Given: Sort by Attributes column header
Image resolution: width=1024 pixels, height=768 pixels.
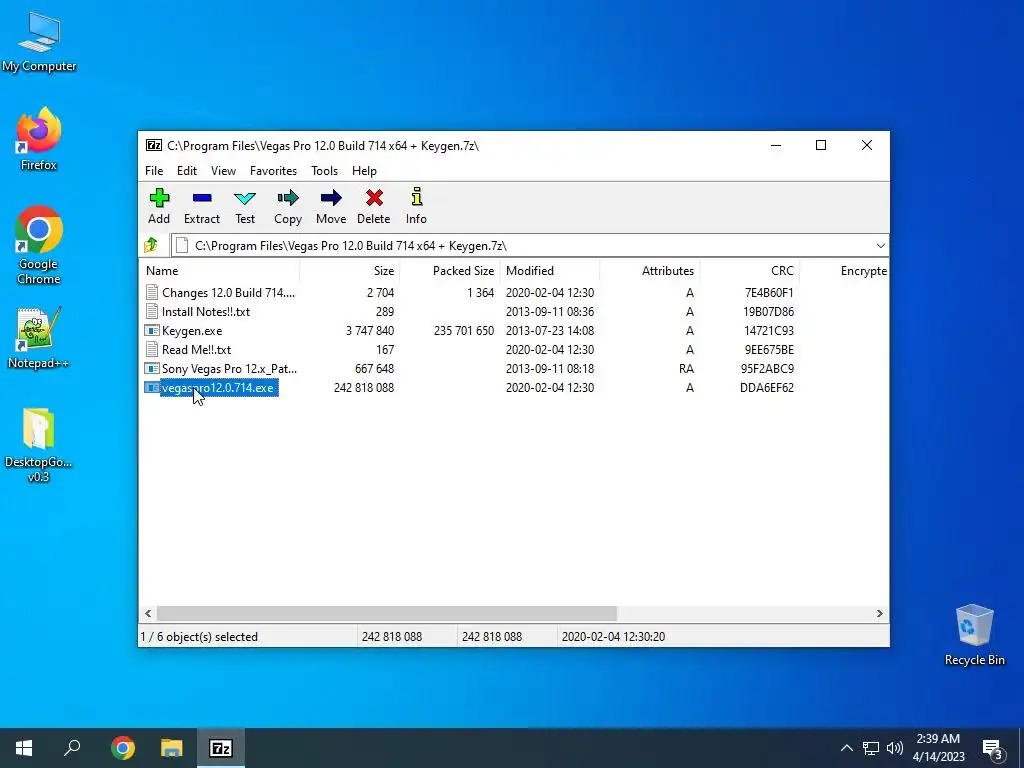Looking at the screenshot, I should coord(650,270).
